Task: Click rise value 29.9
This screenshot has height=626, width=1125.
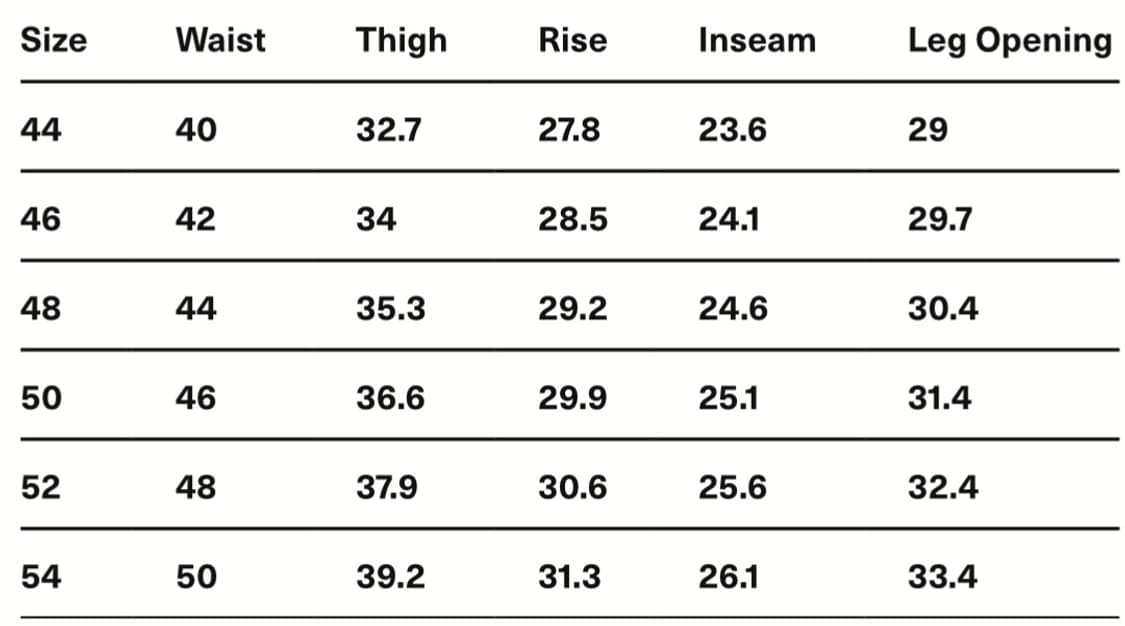Action: 573,398
